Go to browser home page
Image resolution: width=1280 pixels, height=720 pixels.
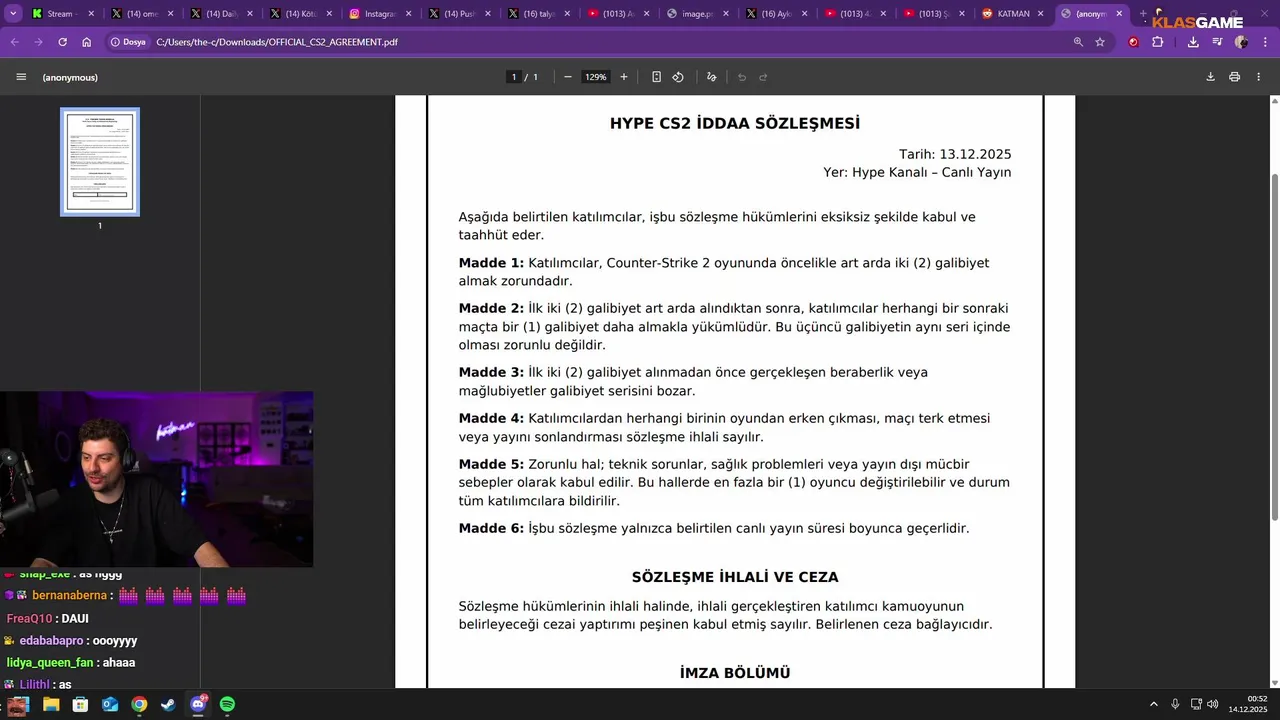click(x=87, y=42)
